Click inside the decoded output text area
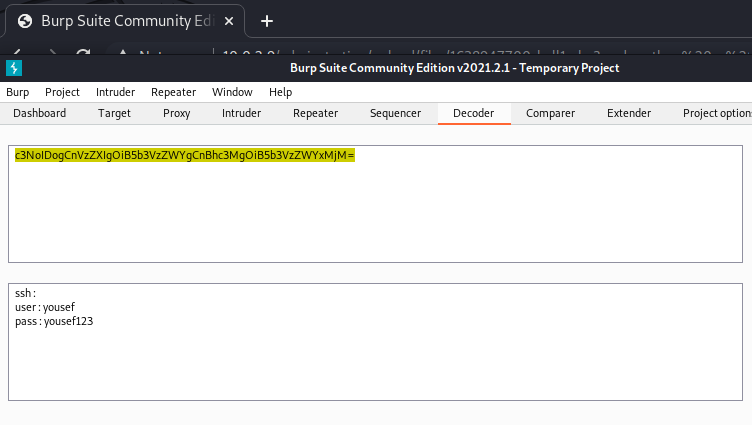Viewport: 752px width, 425px height. [376, 342]
